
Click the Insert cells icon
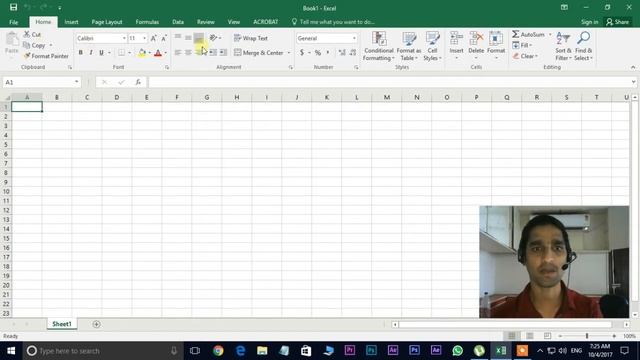click(456, 39)
